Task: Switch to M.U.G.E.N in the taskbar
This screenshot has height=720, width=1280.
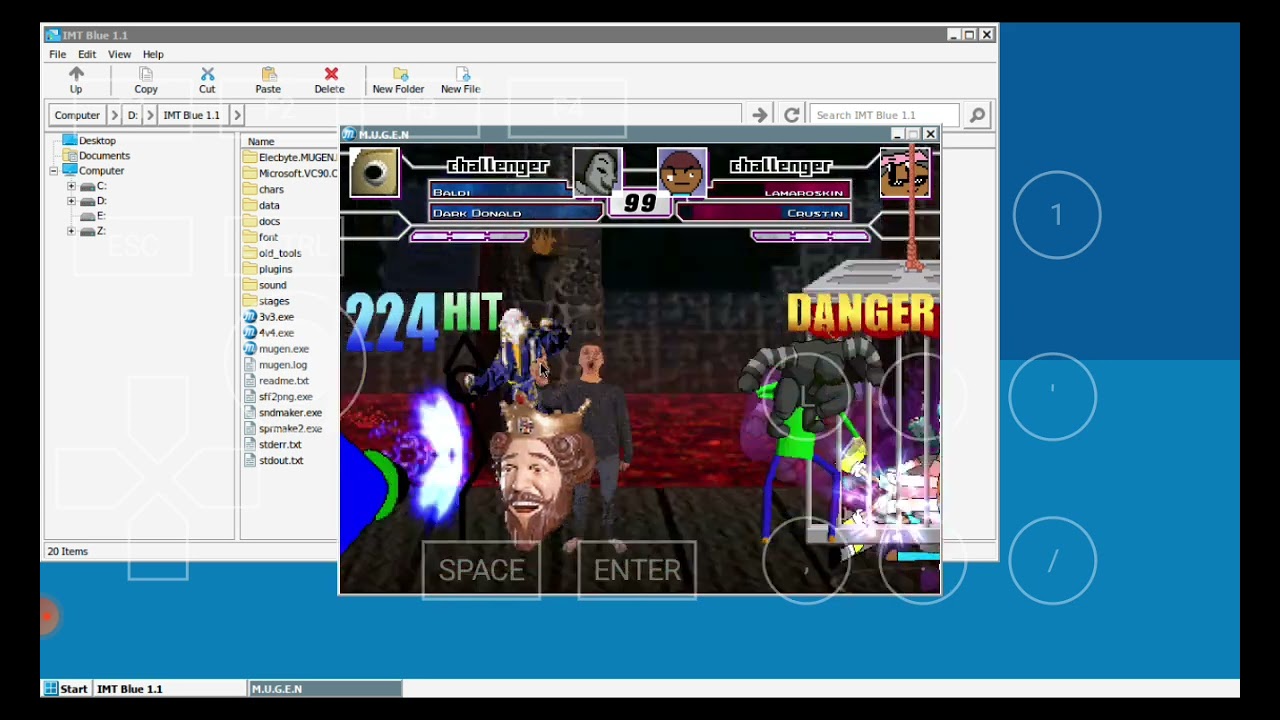Action: click(x=325, y=689)
